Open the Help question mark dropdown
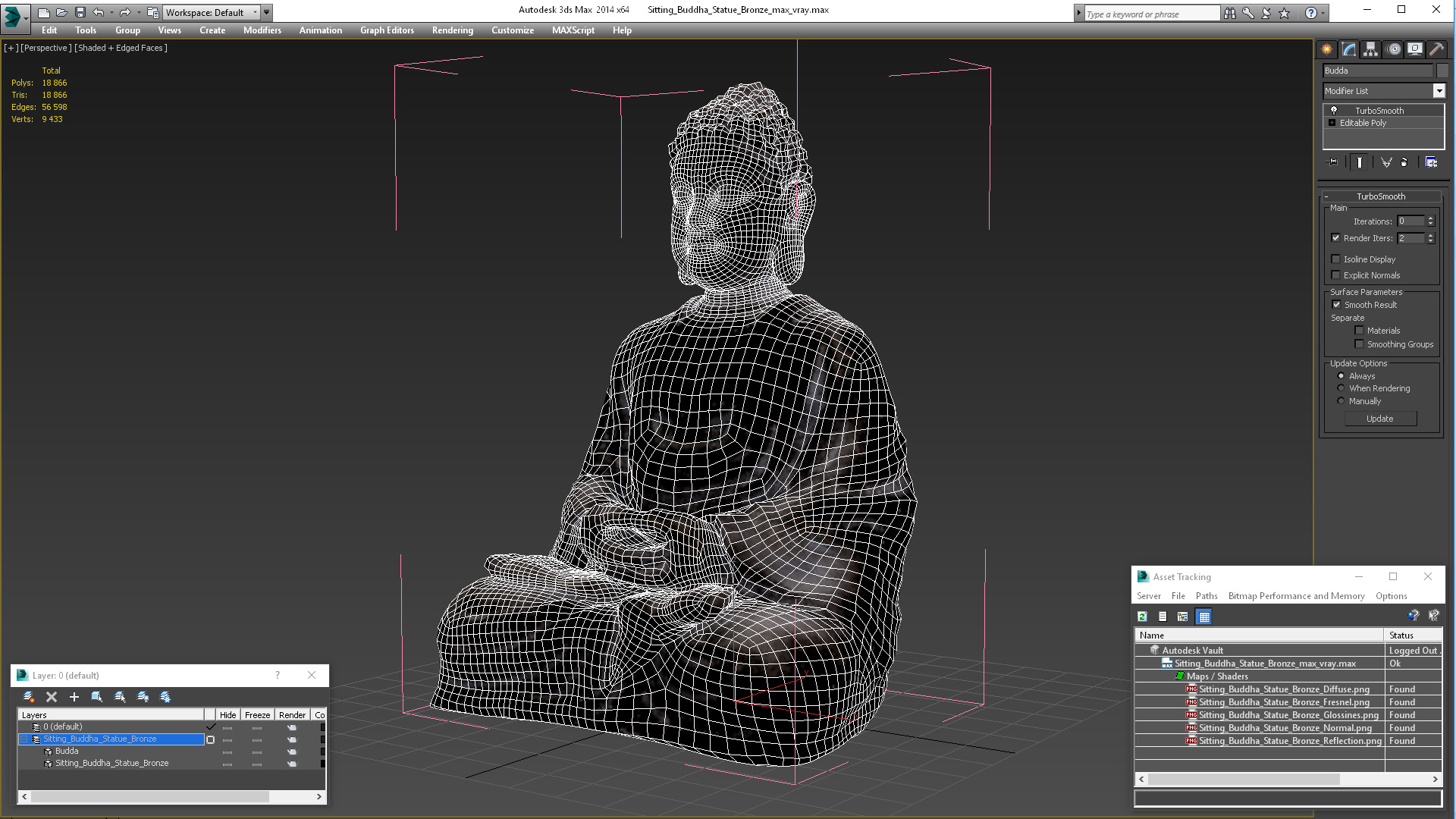The image size is (1456, 819). 1323,13
